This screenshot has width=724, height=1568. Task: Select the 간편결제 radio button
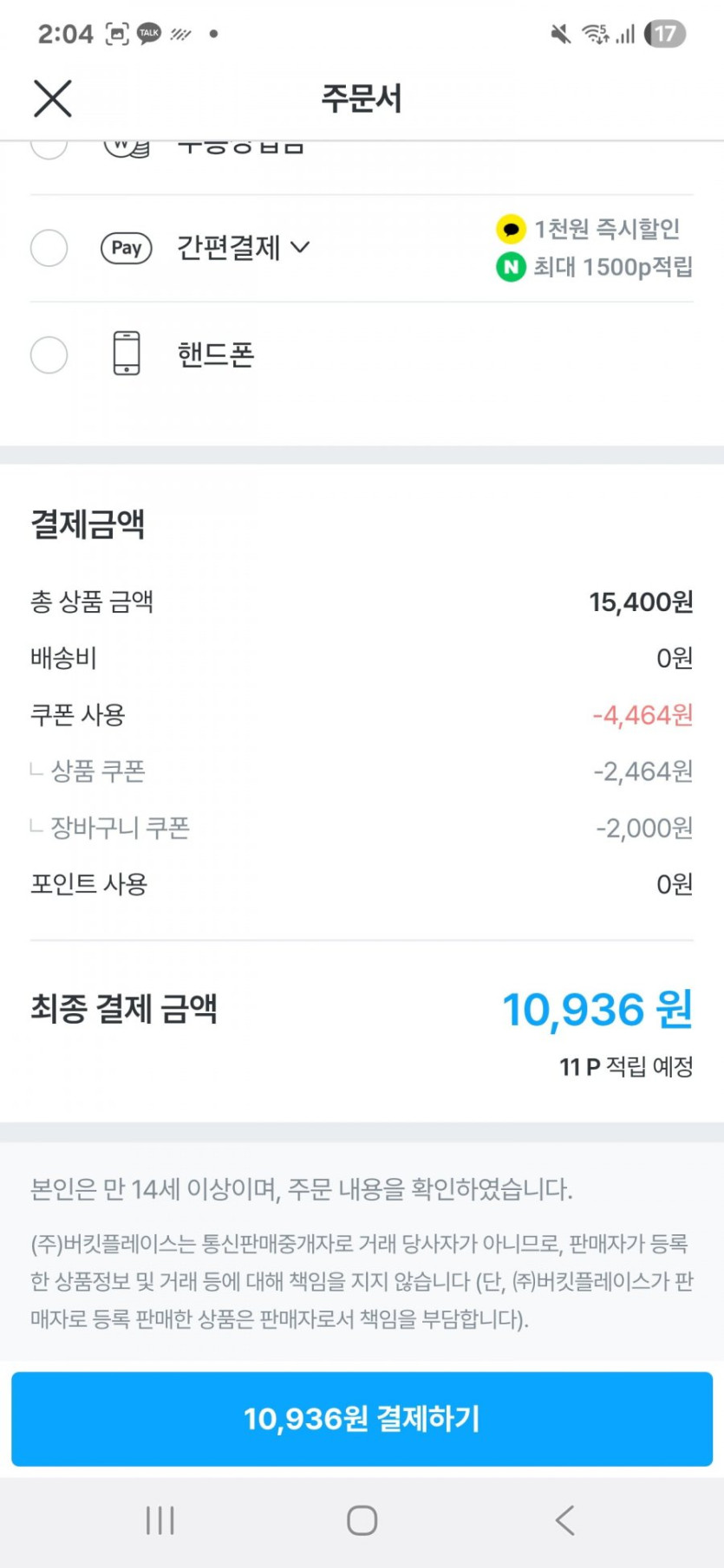point(49,248)
